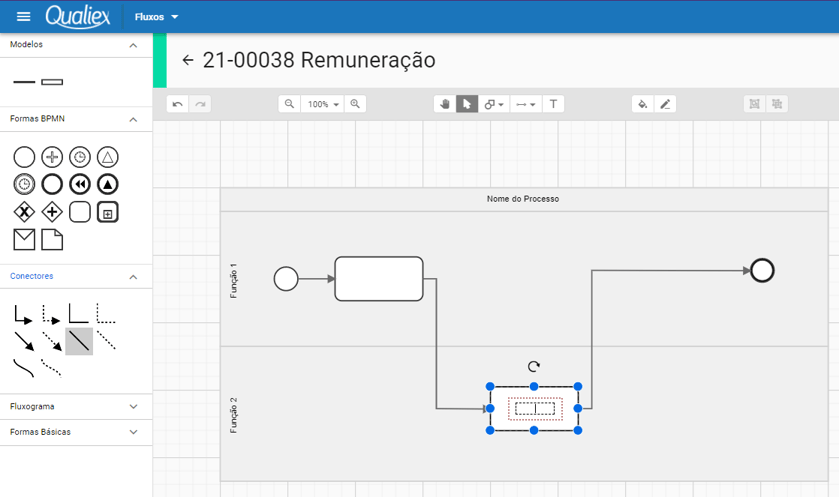Select the plus-sign event circle shape
Image resolution: width=839 pixels, height=497 pixels.
[52, 157]
